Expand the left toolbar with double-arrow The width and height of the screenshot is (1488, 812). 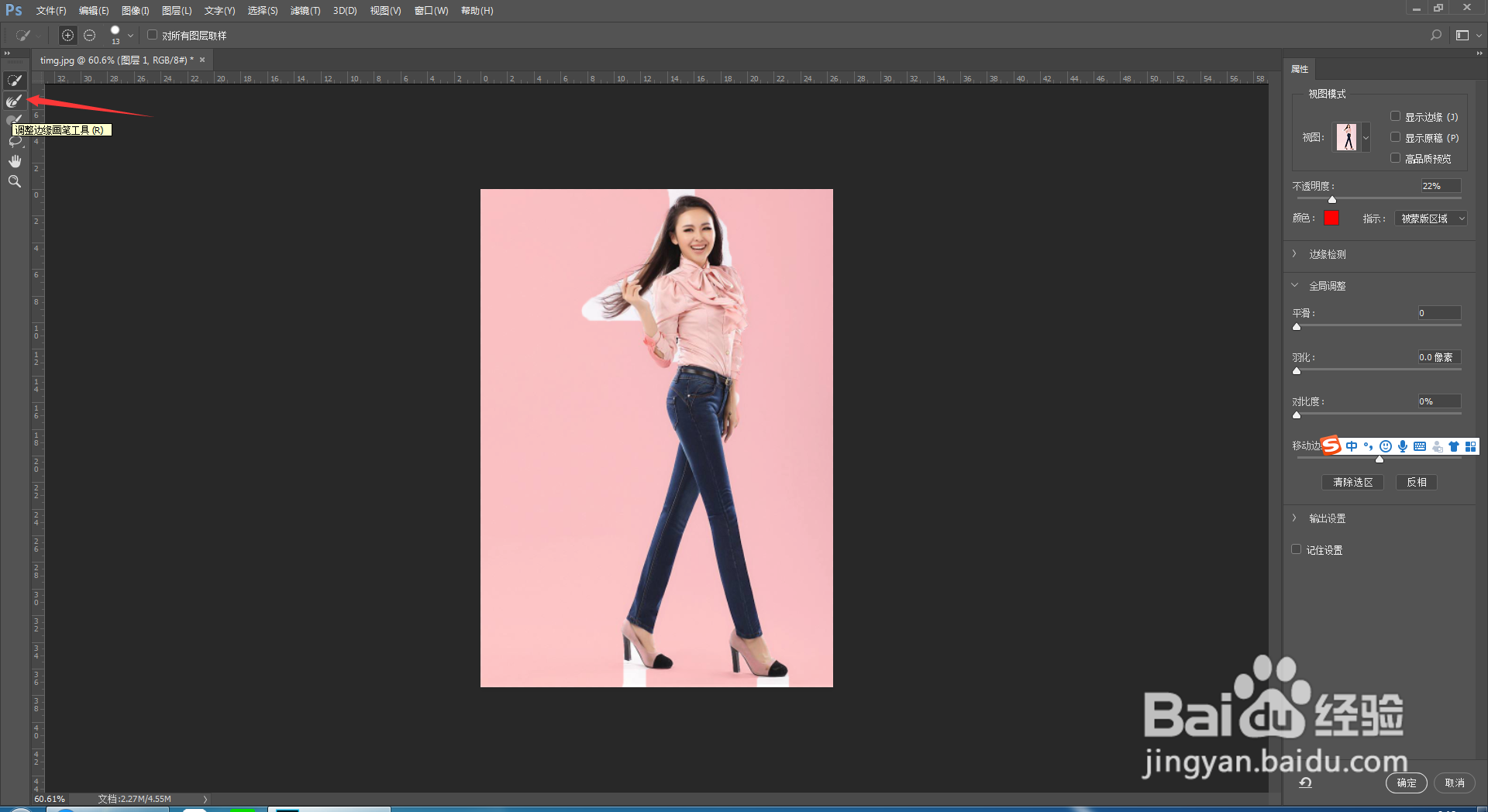pyautogui.click(x=7, y=53)
